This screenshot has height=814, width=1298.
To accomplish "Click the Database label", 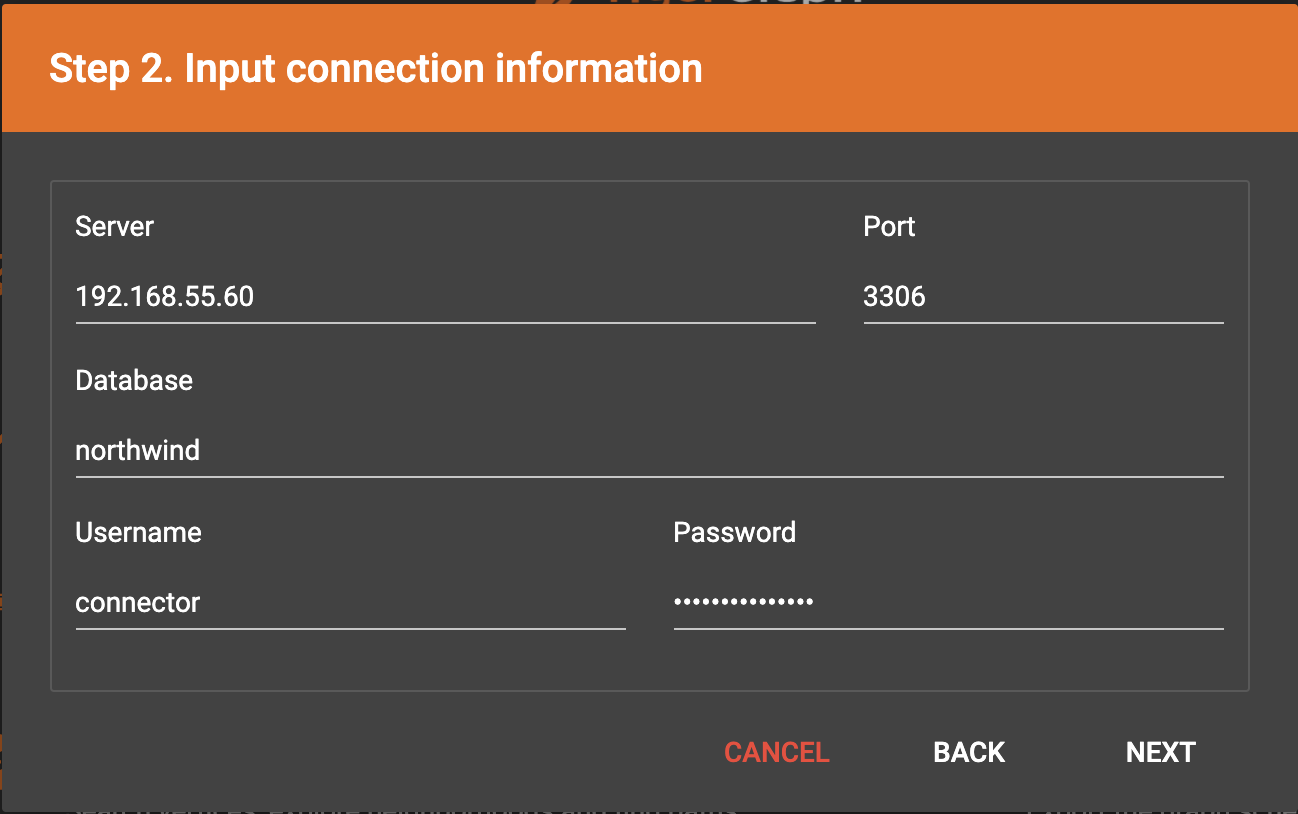I will tap(134, 381).
